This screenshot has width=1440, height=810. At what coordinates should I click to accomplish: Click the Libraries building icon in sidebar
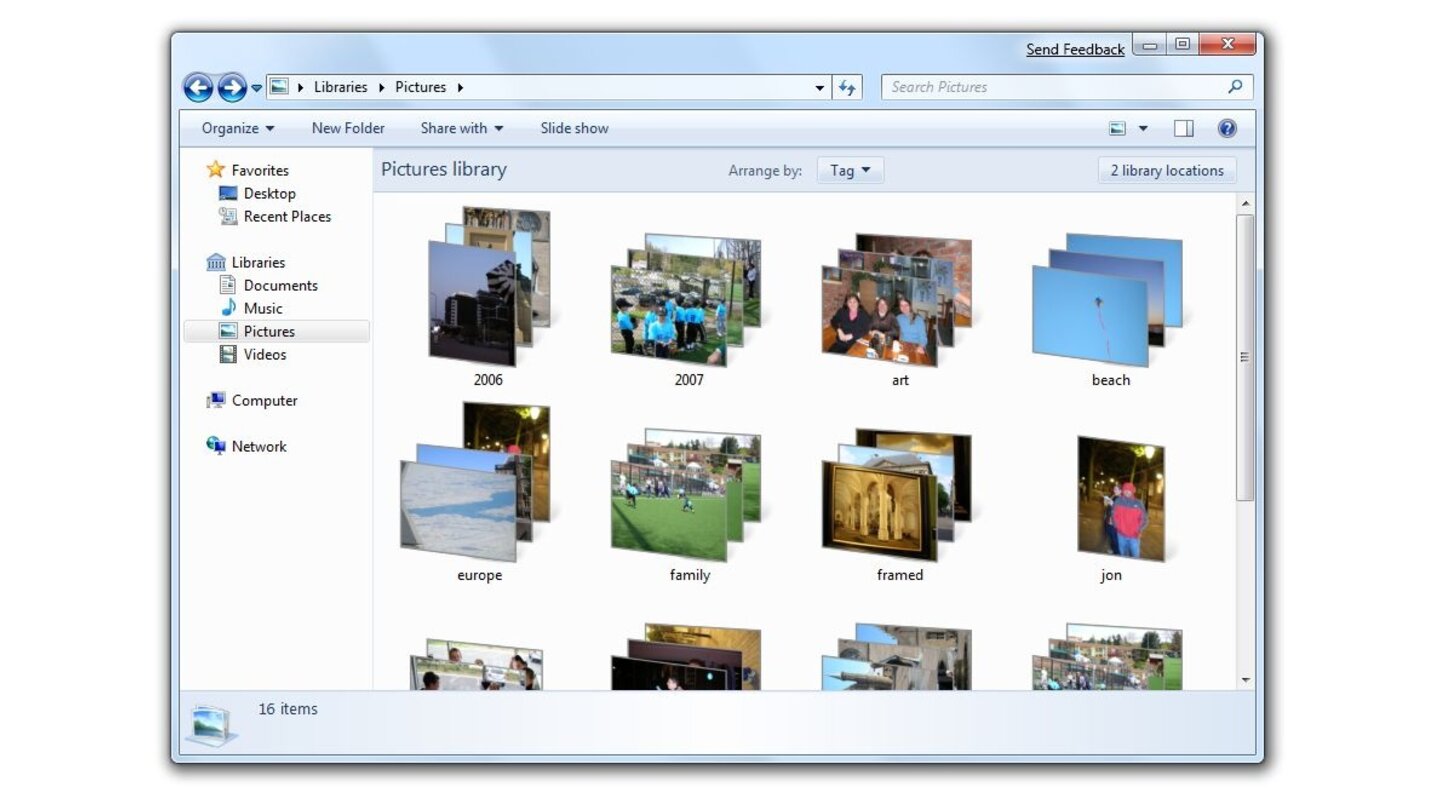215,262
